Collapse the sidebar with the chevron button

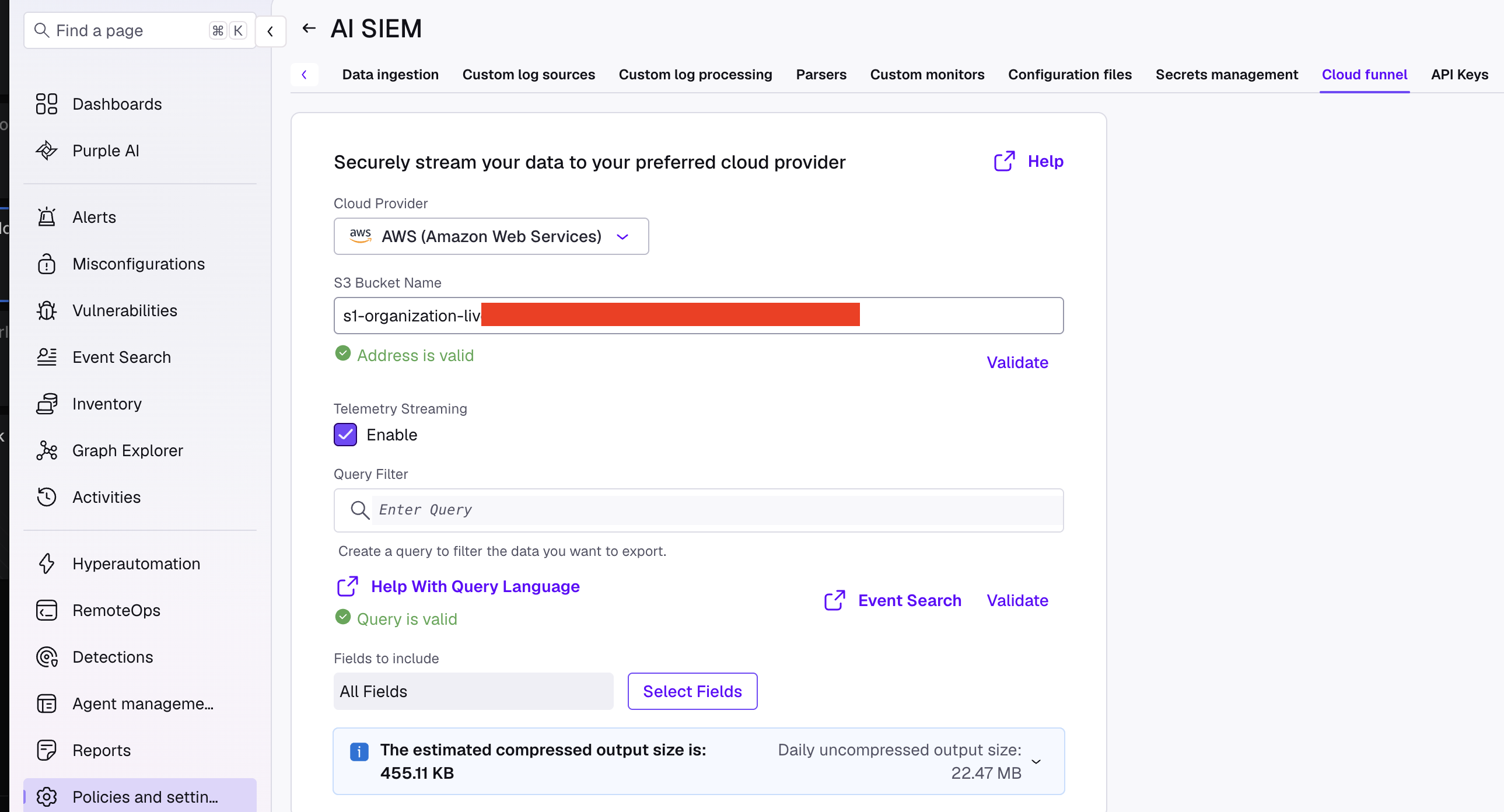tap(270, 31)
